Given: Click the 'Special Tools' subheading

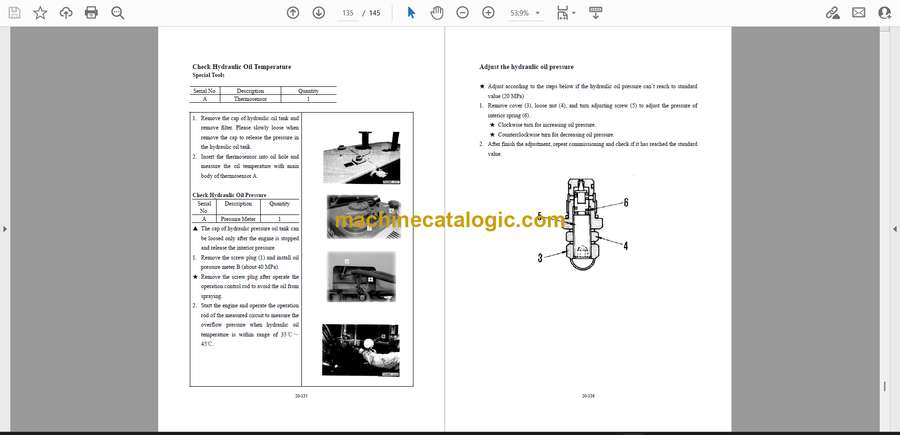Looking at the screenshot, I should [x=208, y=75].
